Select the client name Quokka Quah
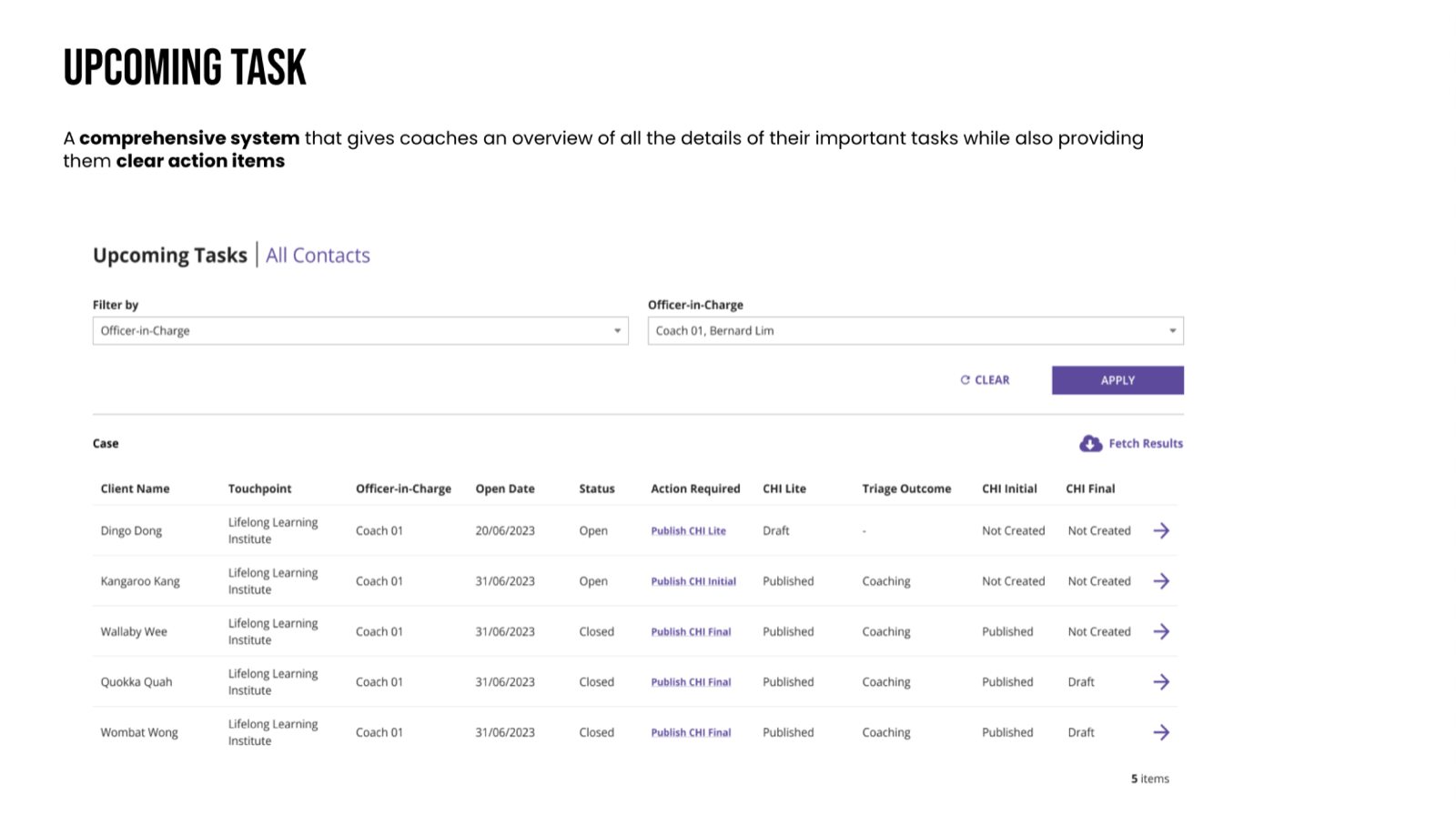1456x815 pixels. [x=136, y=682]
